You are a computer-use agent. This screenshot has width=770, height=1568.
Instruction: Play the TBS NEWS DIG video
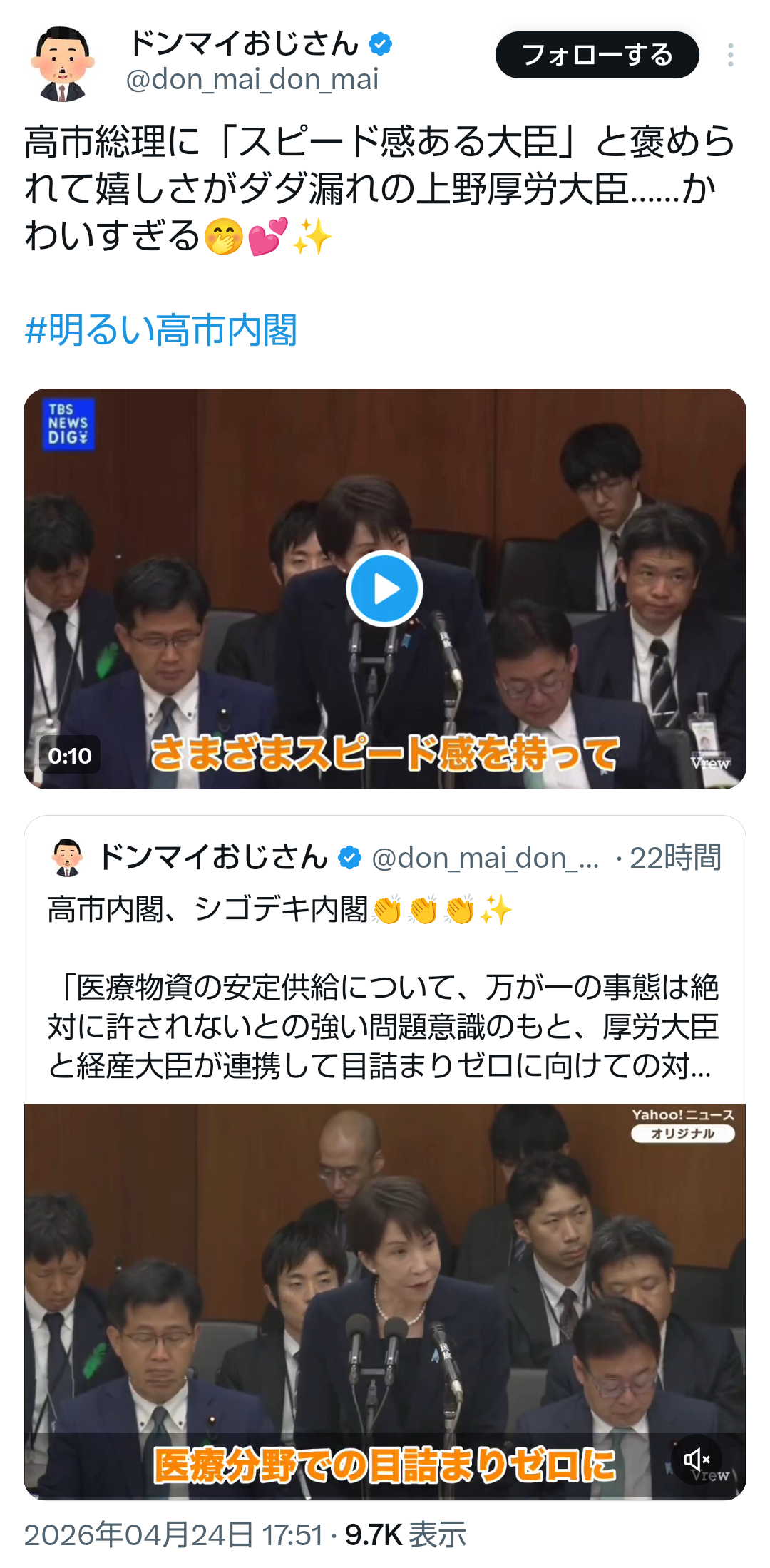385,589
